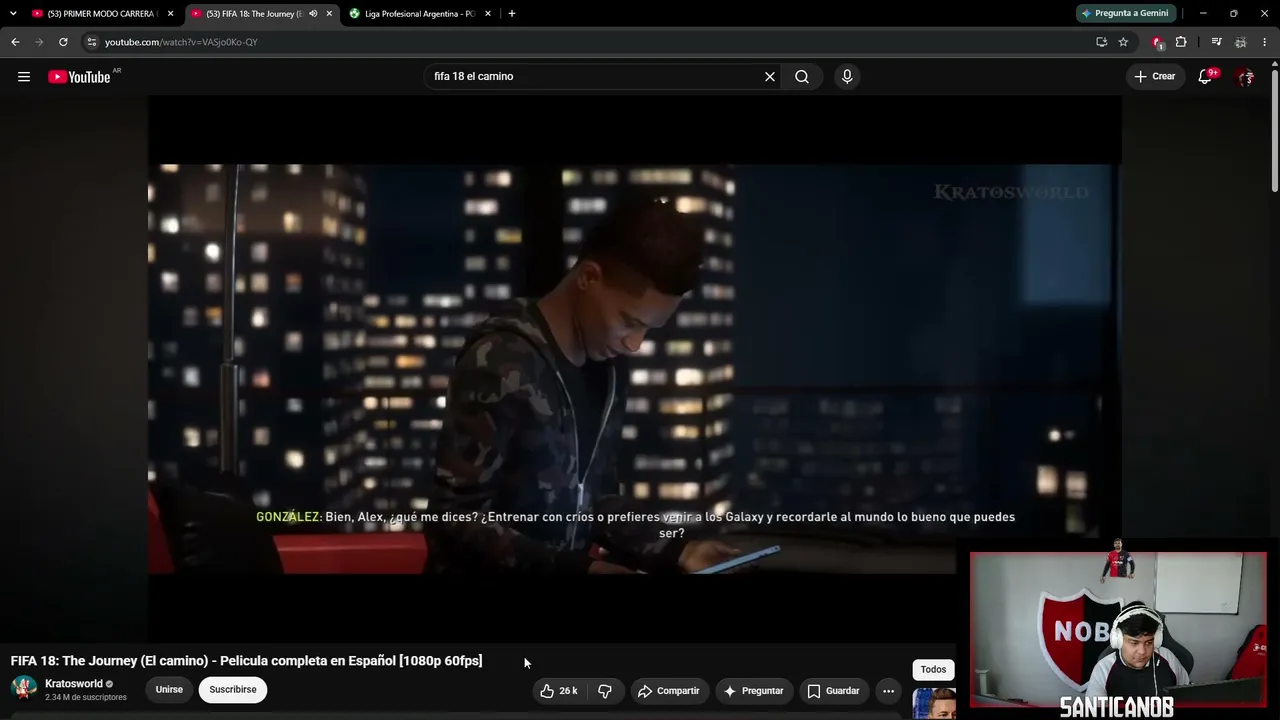Subscribe with the Suscribirse button
This screenshot has height=720, width=1280.
[x=233, y=690]
